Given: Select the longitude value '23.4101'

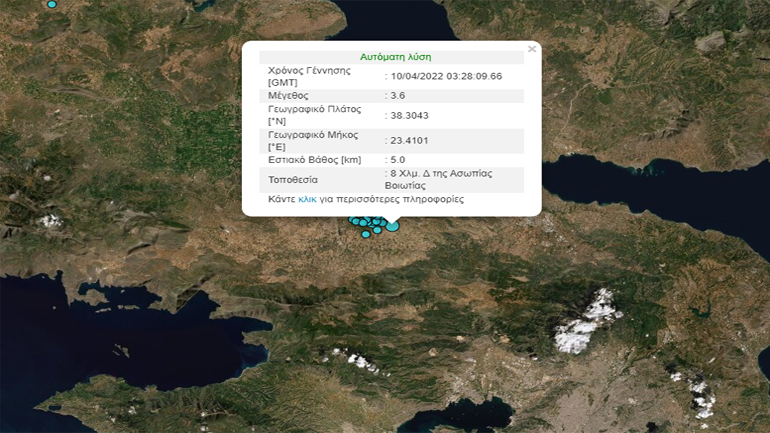Looking at the screenshot, I should (x=410, y=141).
